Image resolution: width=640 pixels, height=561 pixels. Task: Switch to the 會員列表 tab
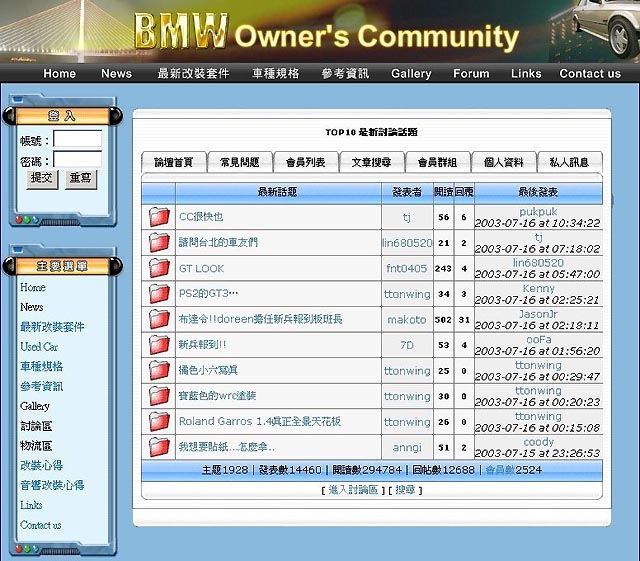[306, 163]
